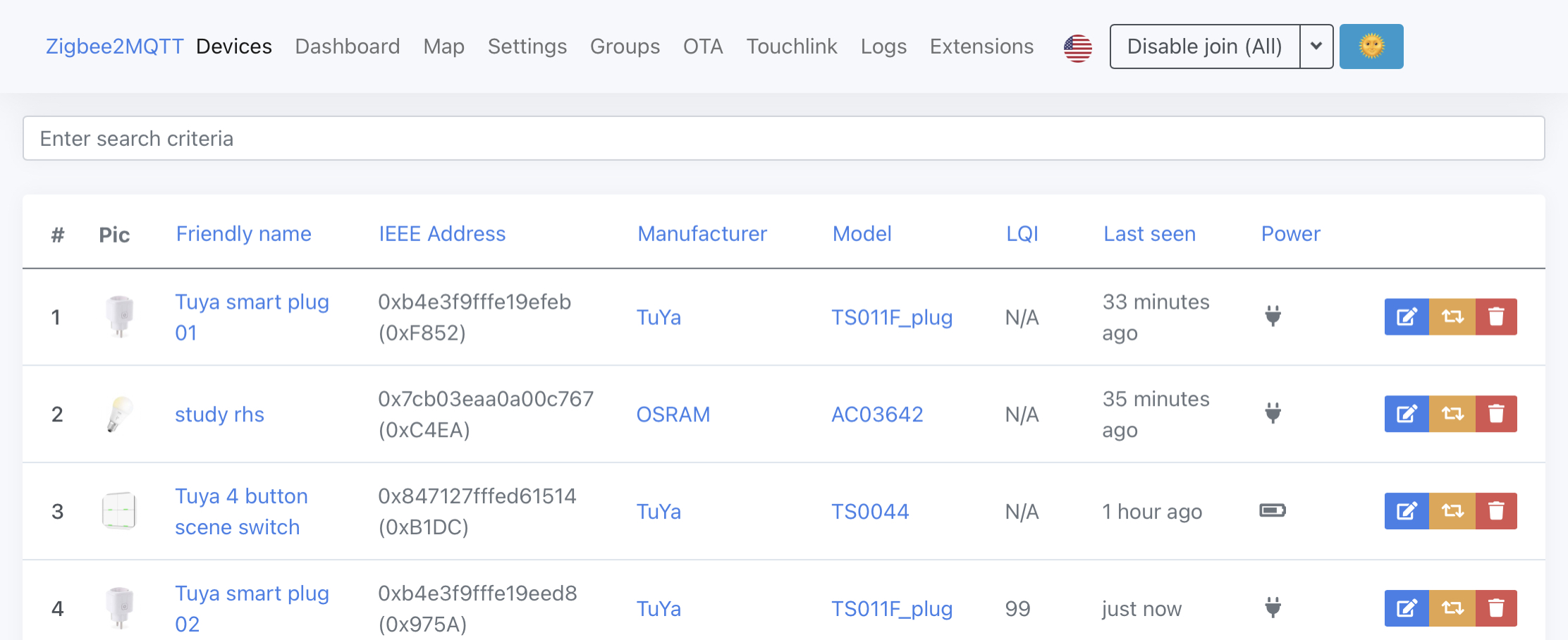The image size is (1568, 640).
Task: Open the Map page
Action: 444,47
